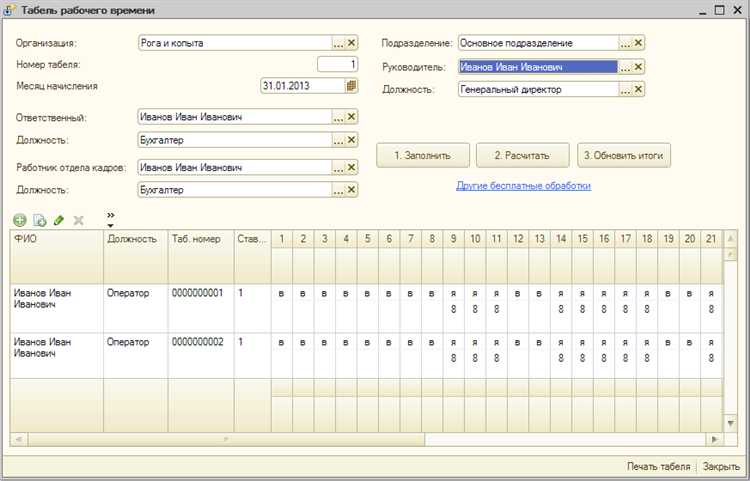Open selection list for Подразделение field
The width and height of the screenshot is (750, 481).
pyautogui.click(x=625, y=43)
